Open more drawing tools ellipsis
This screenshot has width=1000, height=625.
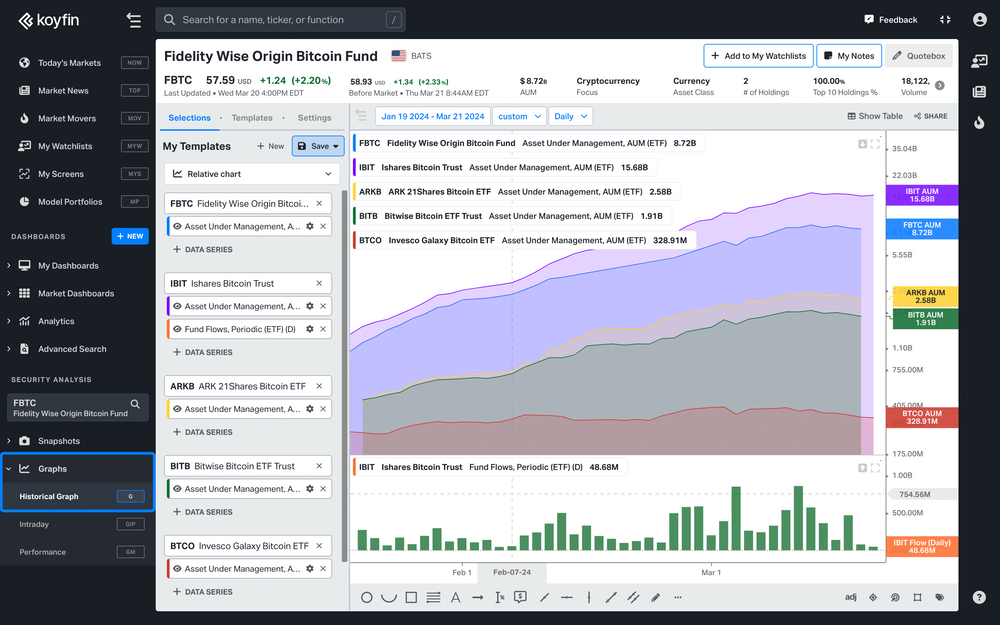[677, 598]
